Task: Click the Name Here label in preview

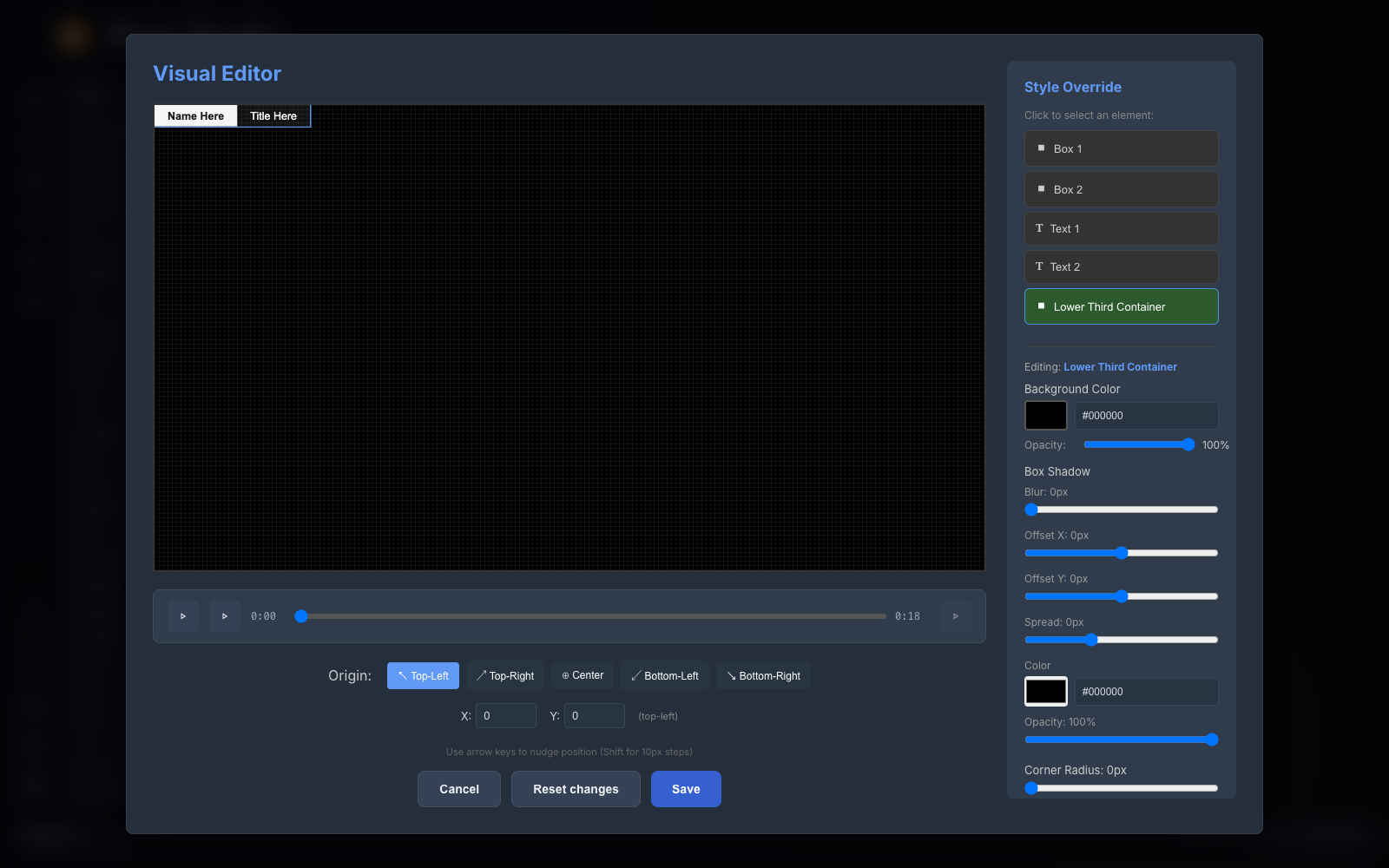Action: click(195, 116)
